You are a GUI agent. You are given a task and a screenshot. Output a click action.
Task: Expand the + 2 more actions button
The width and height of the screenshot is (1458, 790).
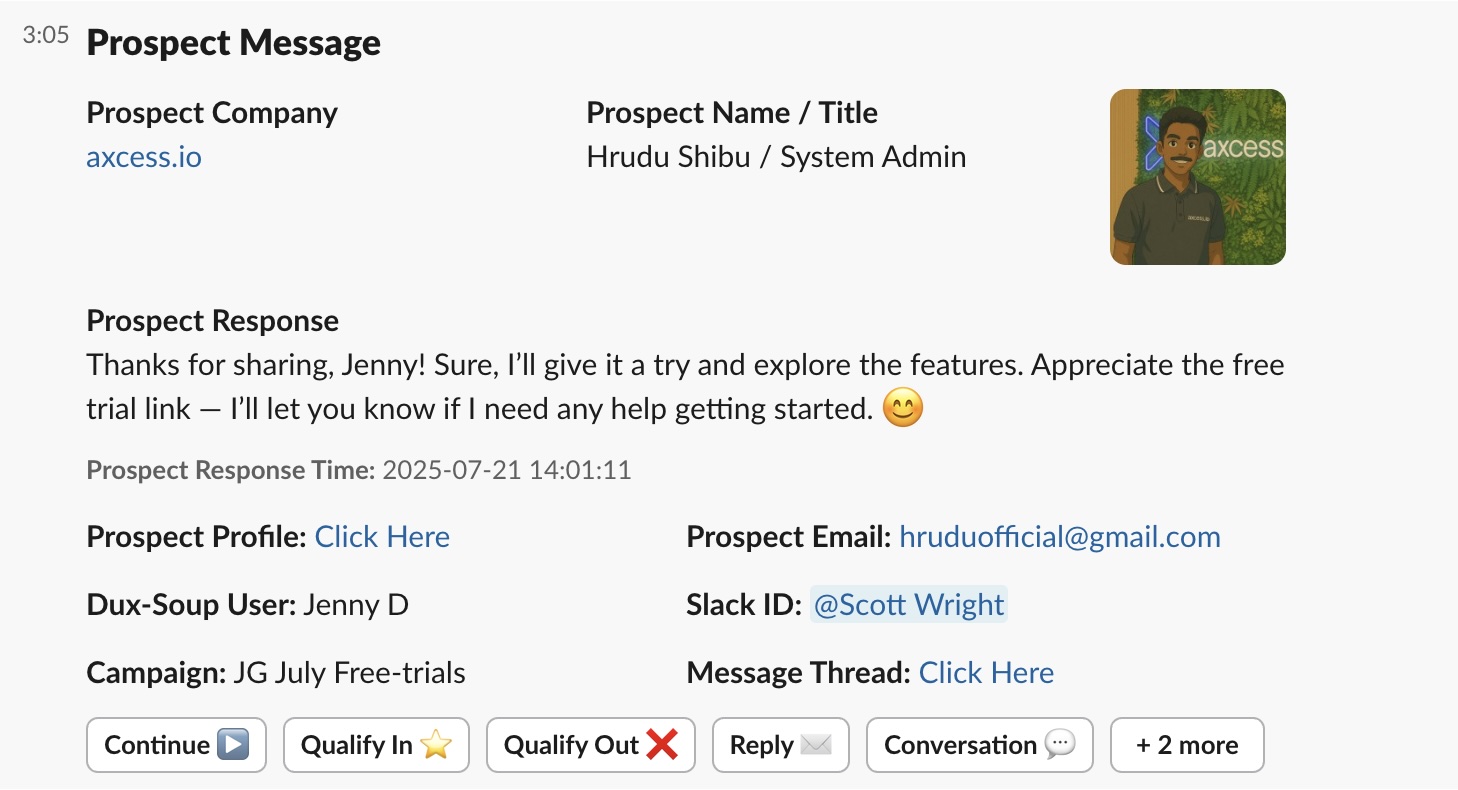click(1187, 745)
